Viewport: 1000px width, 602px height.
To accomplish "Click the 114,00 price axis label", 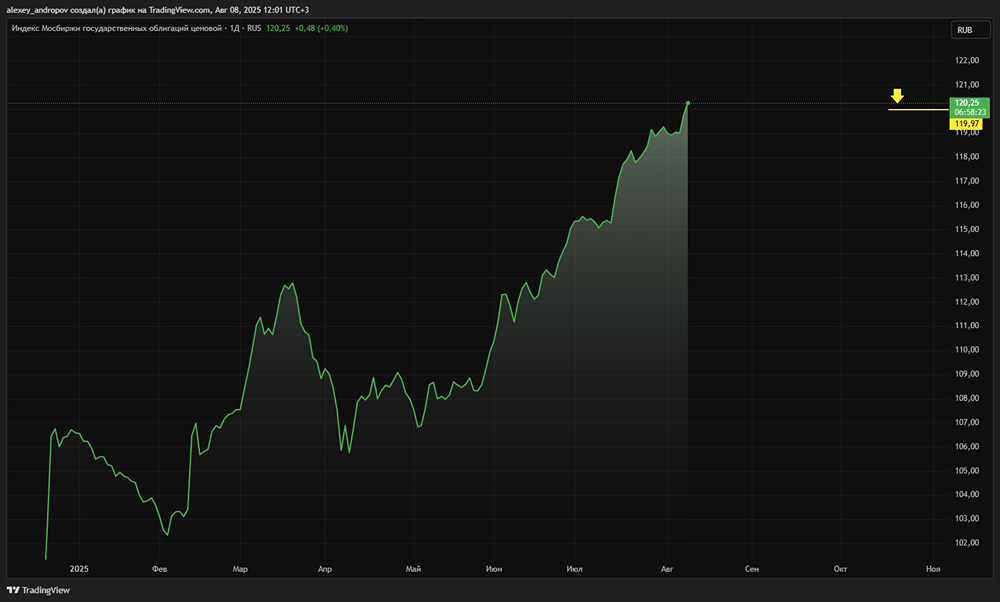I will (967, 254).
